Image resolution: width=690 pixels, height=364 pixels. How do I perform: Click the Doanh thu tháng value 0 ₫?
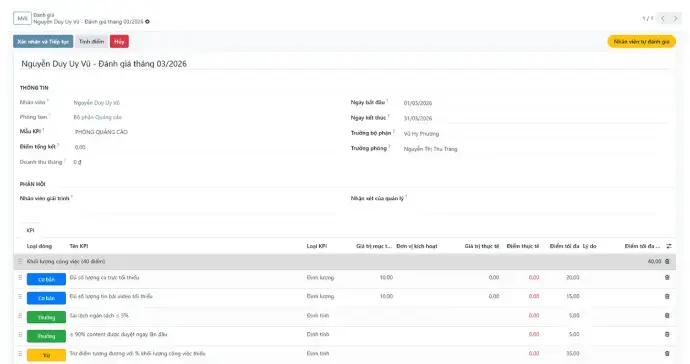(x=77, y=162)
